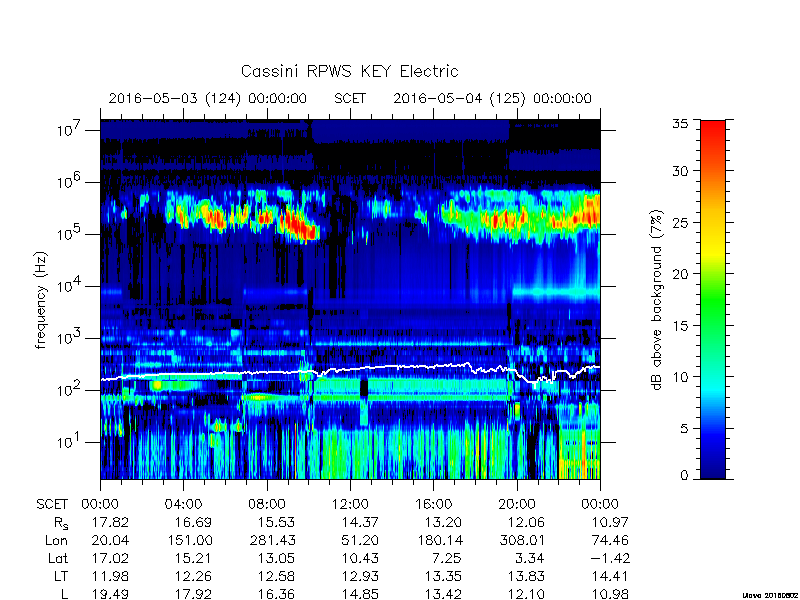Click LT value 11.98

tap(110, 577)
